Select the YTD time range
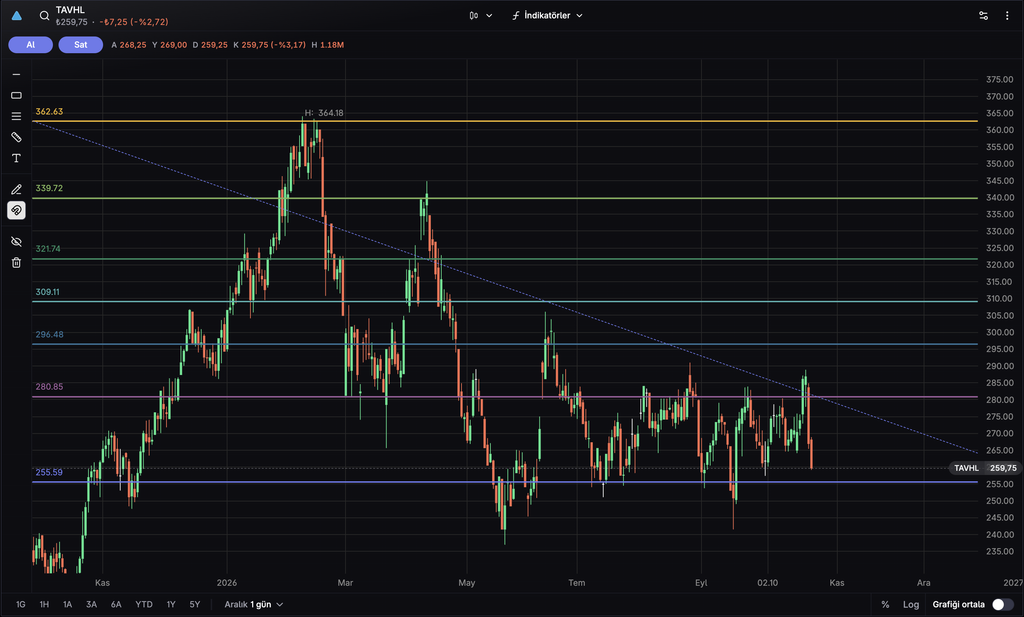This screenshot has height=617, width=1024. point(144,605)
